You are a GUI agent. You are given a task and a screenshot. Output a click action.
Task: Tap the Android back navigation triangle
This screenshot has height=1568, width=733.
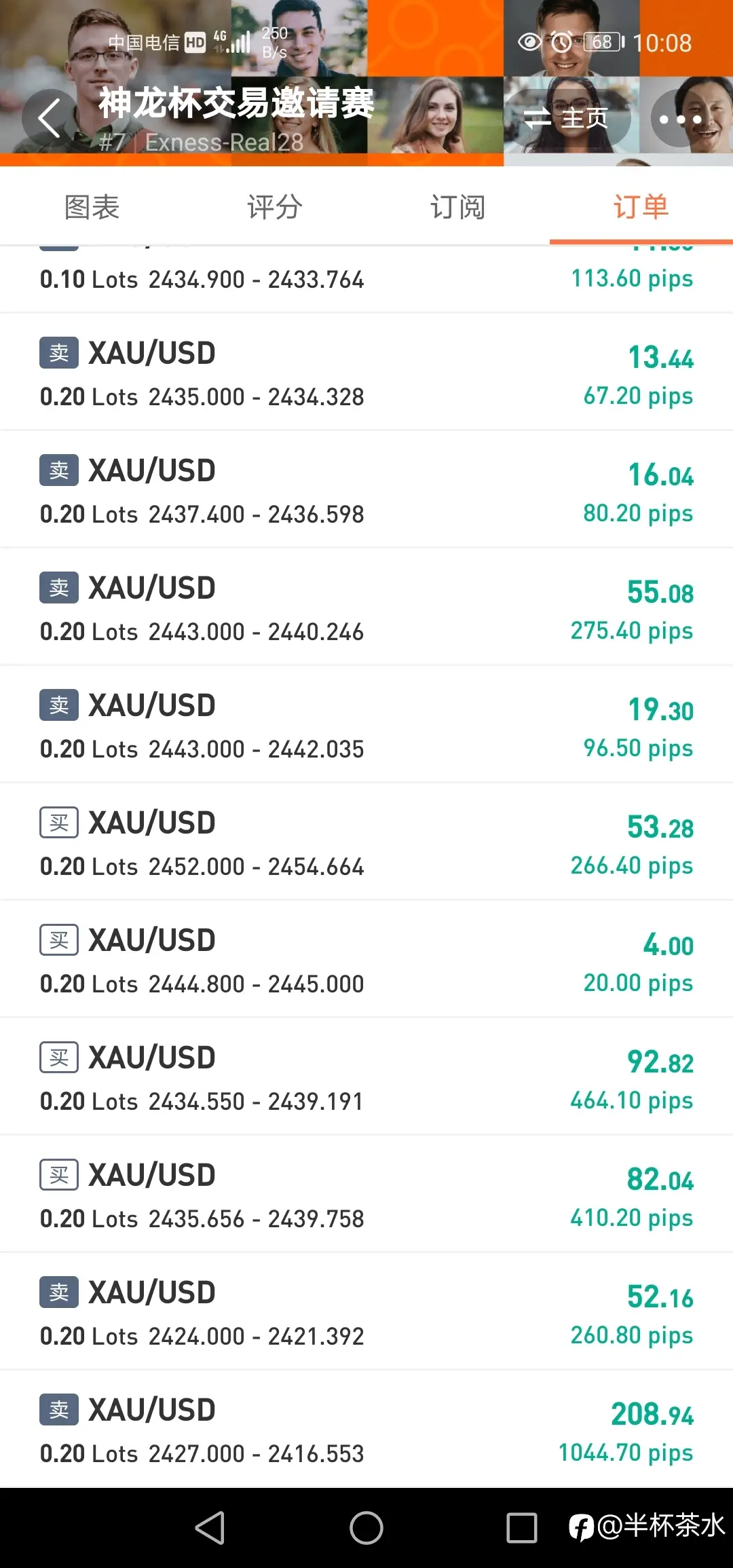(x=210, y=1528)
